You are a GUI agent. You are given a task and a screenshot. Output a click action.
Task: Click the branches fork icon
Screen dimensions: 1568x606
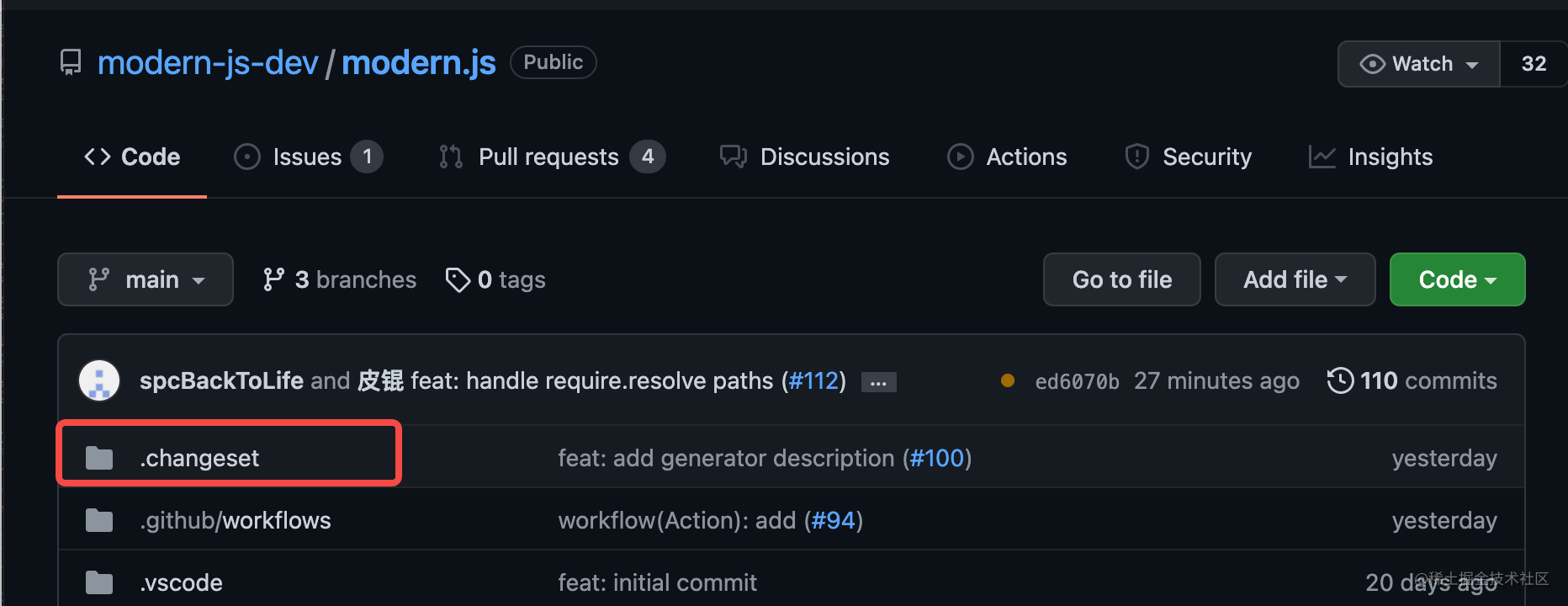click(x=273, y=279)
